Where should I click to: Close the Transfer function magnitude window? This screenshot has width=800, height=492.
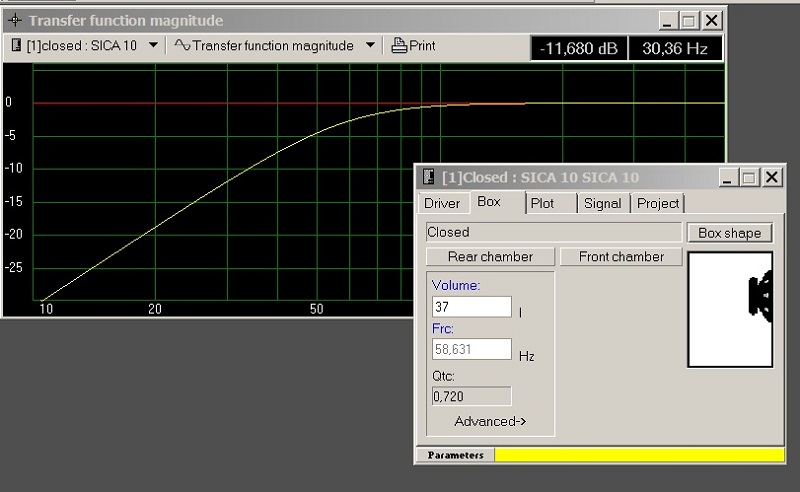[x=711, y=21]
